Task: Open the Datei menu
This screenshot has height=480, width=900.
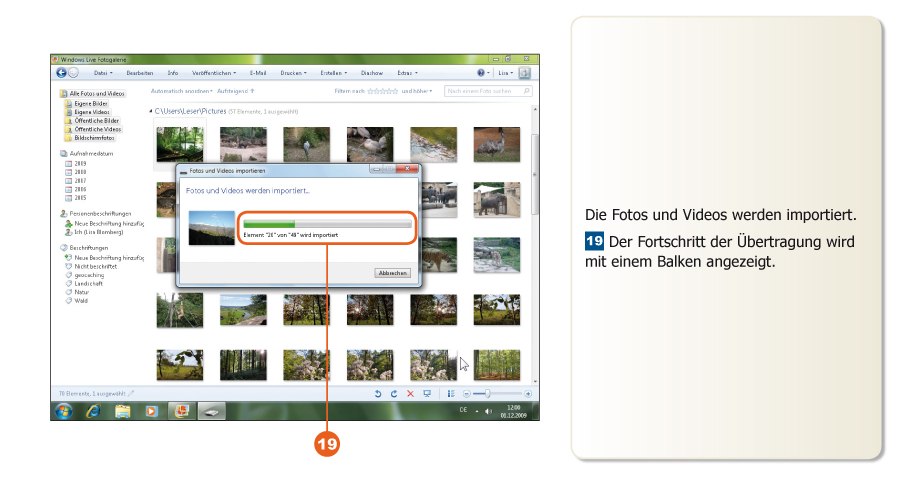Action: pyautogui.click(x=102, y=73)
